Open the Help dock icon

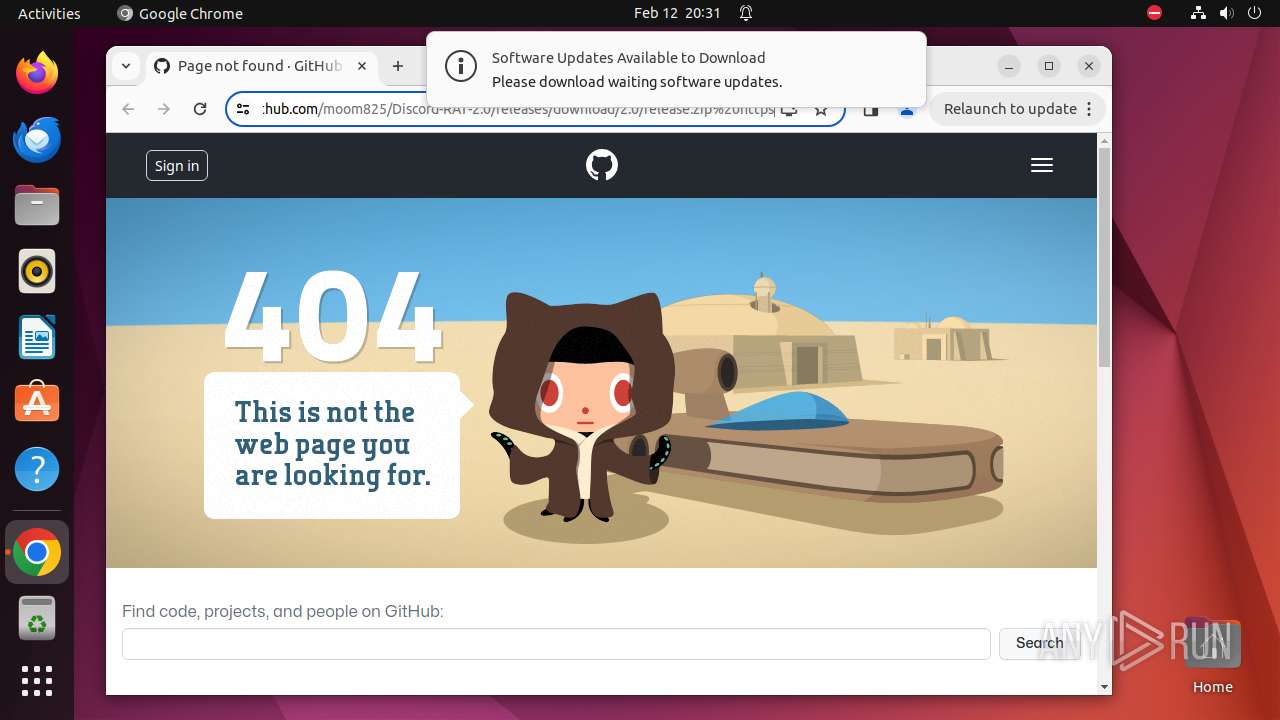coord(37,469)
